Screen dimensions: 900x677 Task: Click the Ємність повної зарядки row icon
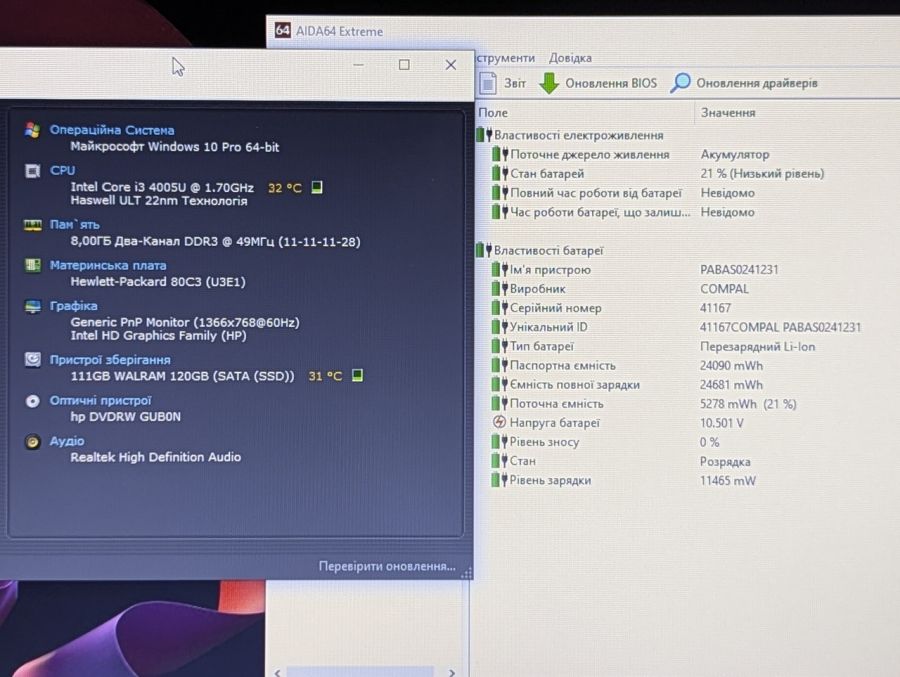pyautogui.click(x=500, y=384)
